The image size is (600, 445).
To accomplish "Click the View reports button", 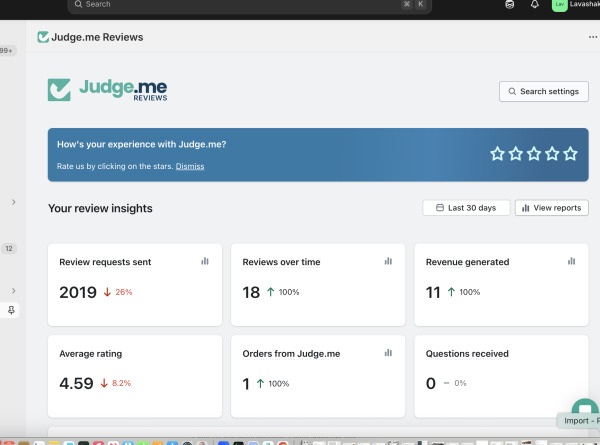I will tap(551, 208).
